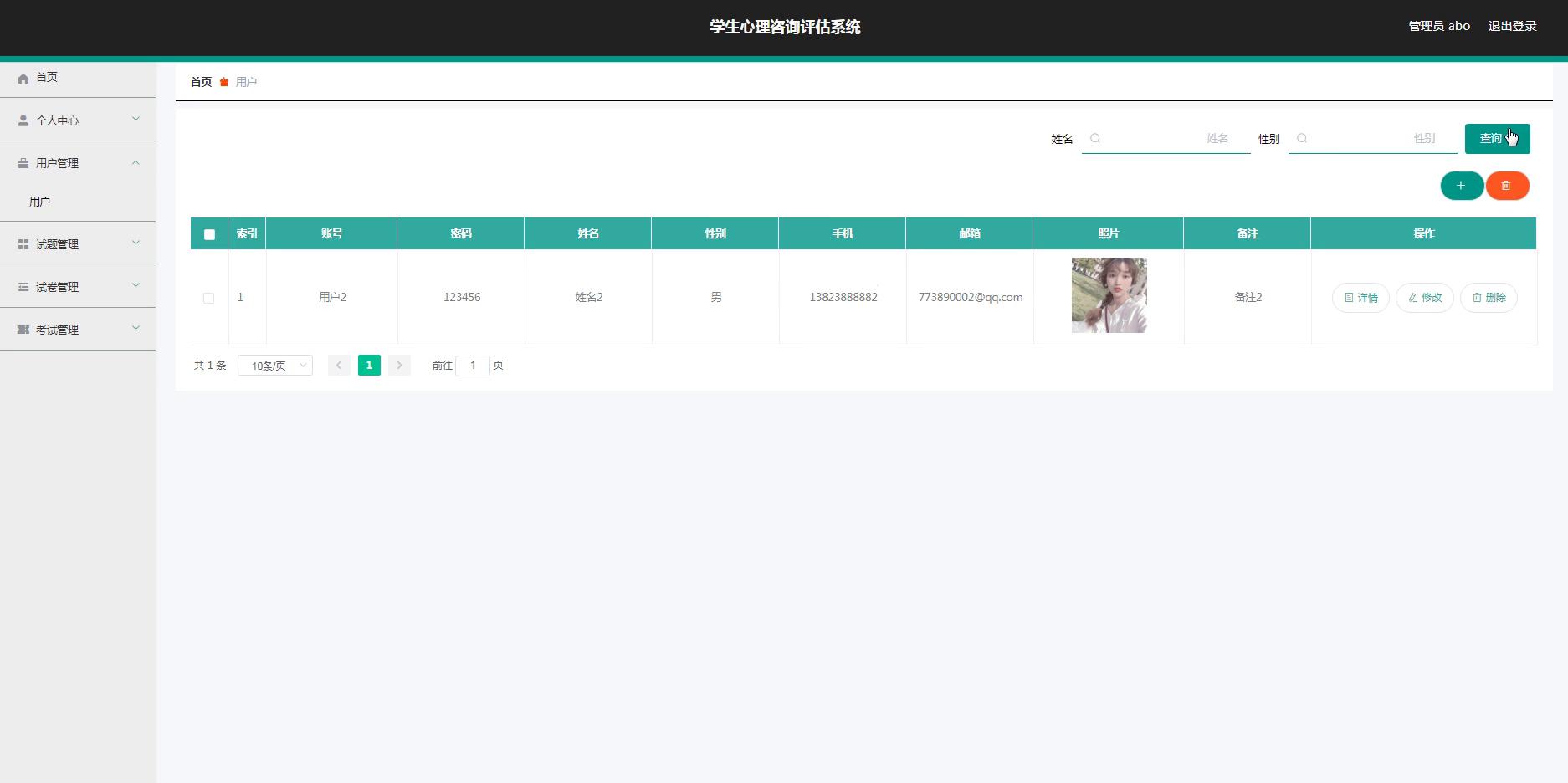This screenshot has height=783, width=1568.
Task: Click 退出登录 to log out
Action: tap(1512, 27)
